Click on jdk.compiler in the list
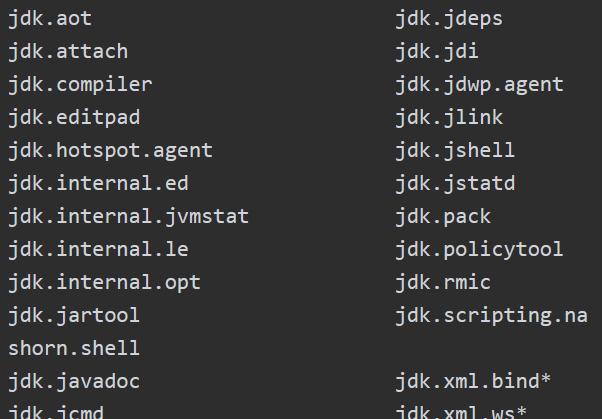 (80, 85)
